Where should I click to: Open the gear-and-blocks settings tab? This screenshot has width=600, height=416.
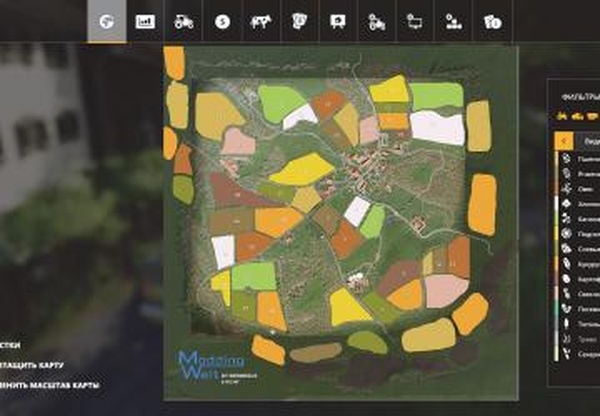pos(453,21)
